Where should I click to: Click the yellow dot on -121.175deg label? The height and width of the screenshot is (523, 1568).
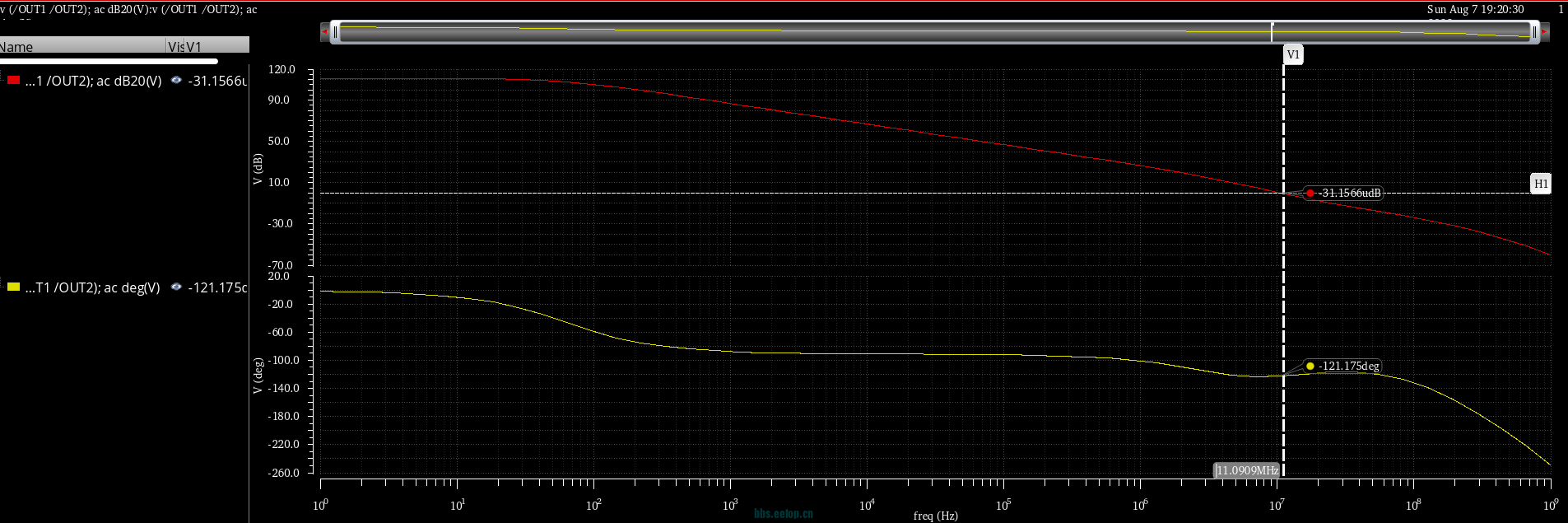click(1310, 367)
